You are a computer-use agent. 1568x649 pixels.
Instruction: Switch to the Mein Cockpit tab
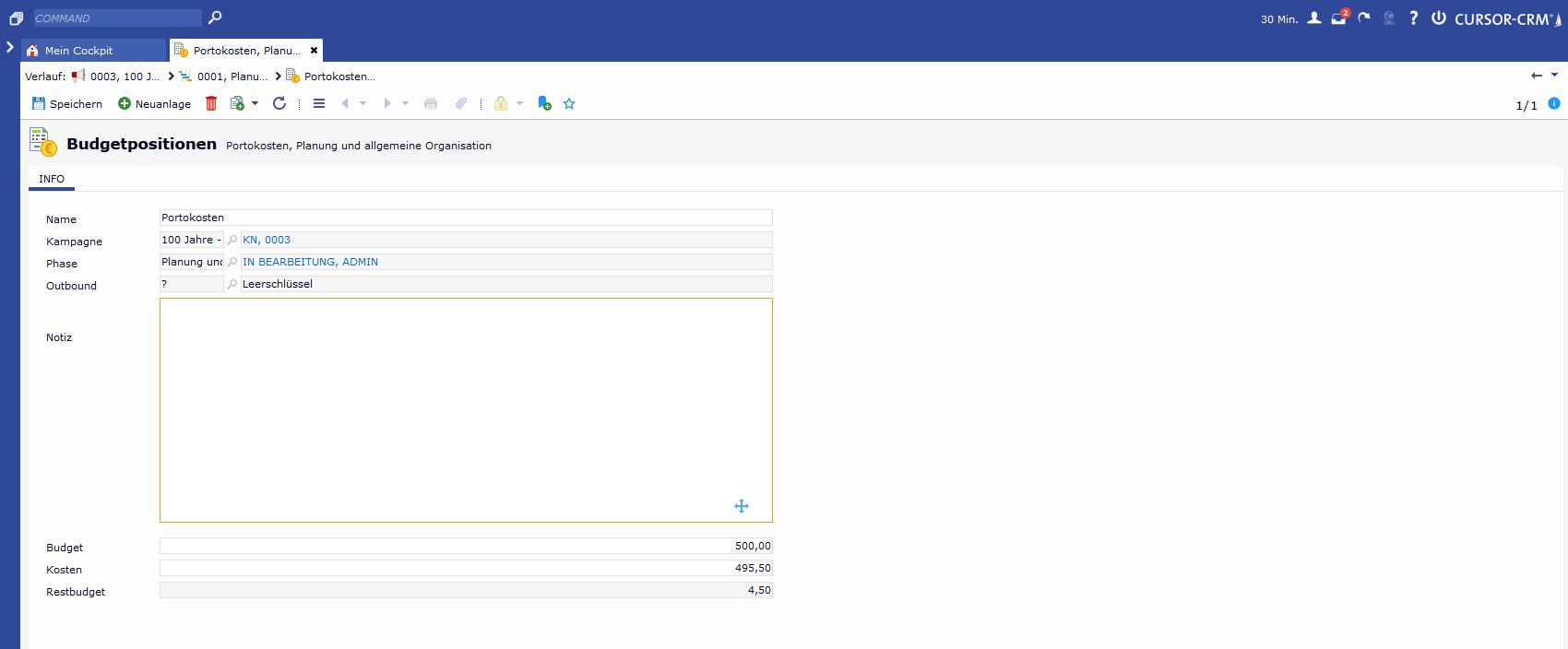coord(78,51)
